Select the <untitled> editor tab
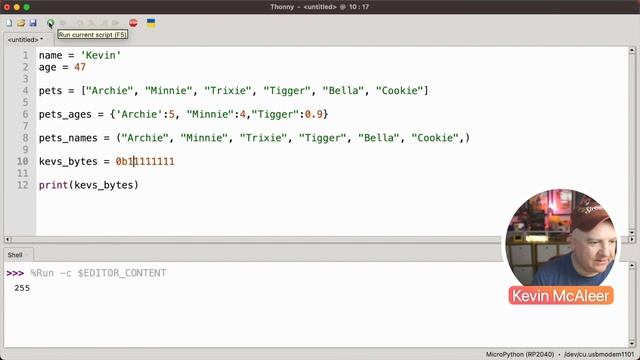This screenshot has width=640, height=360. (25, 40)
